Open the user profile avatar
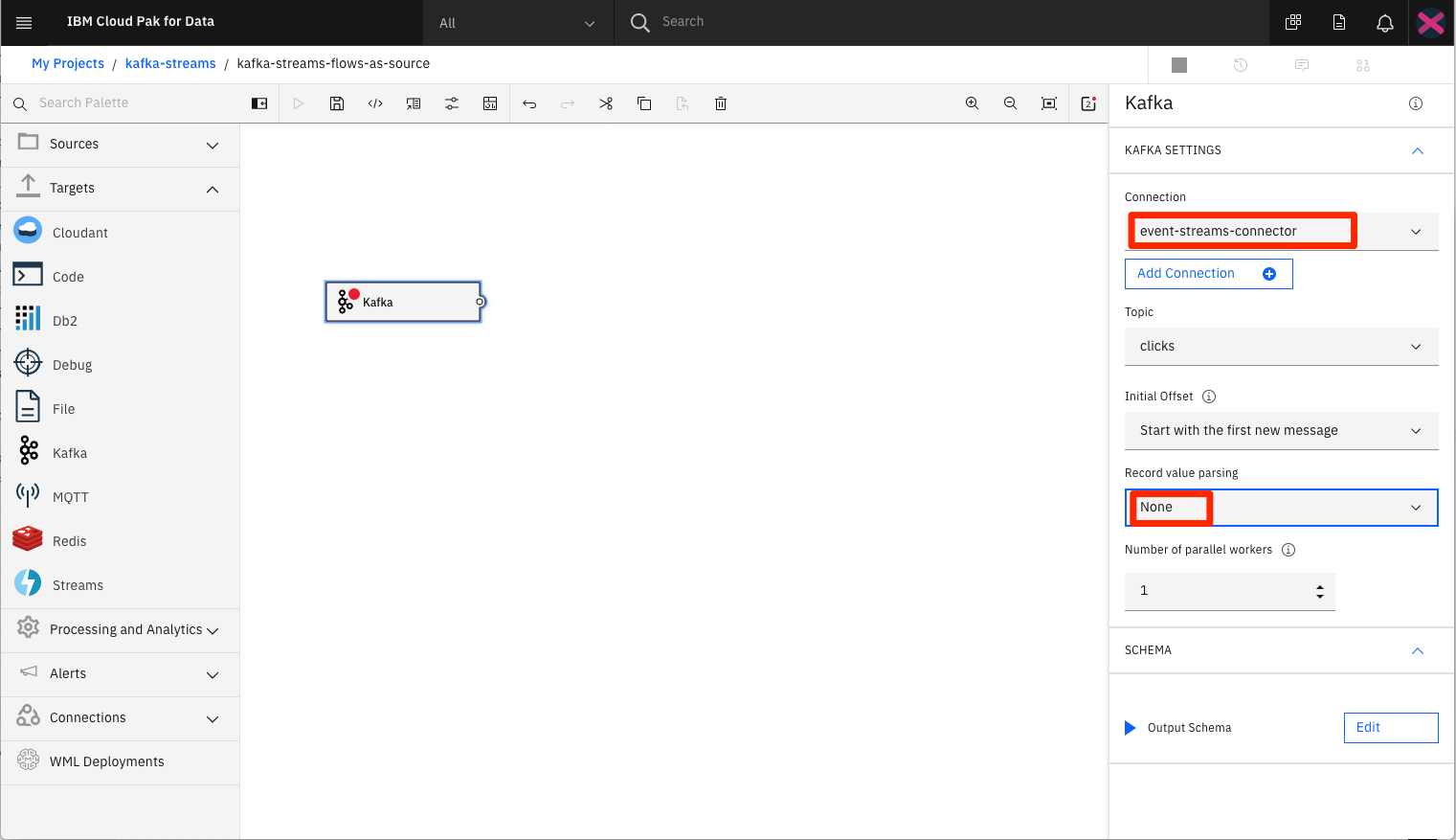Image resolution: width=1456 pixels, height=840 pixels. (x=1431, y=22)
